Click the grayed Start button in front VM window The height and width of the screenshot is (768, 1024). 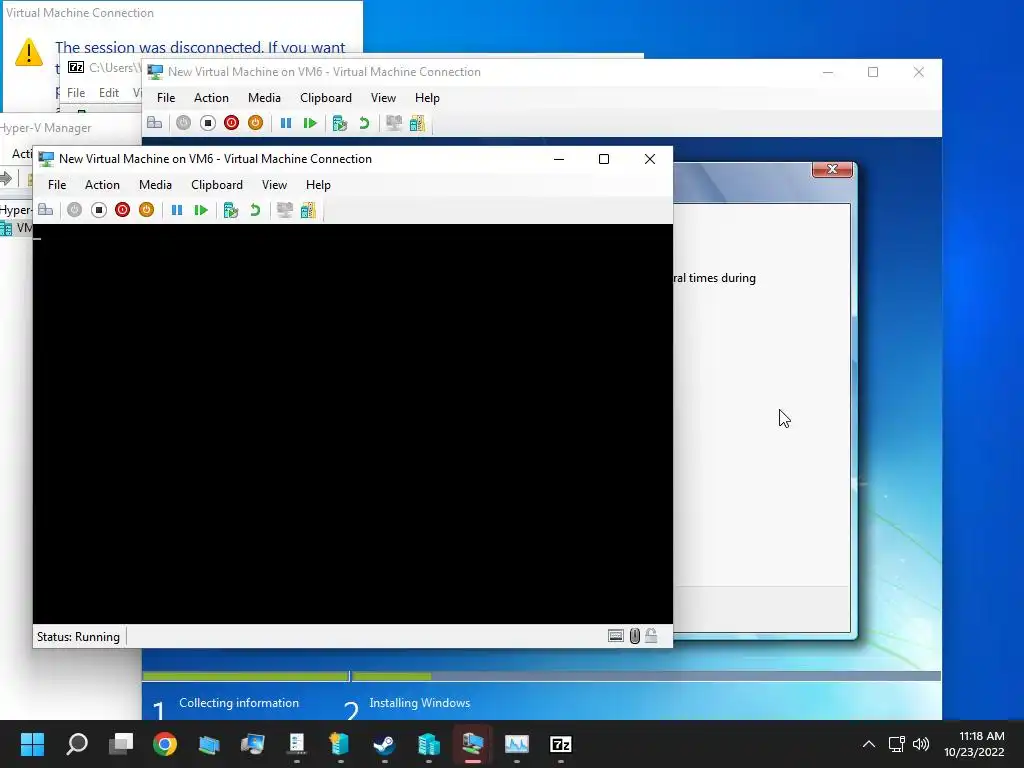[x=74, y=210]
